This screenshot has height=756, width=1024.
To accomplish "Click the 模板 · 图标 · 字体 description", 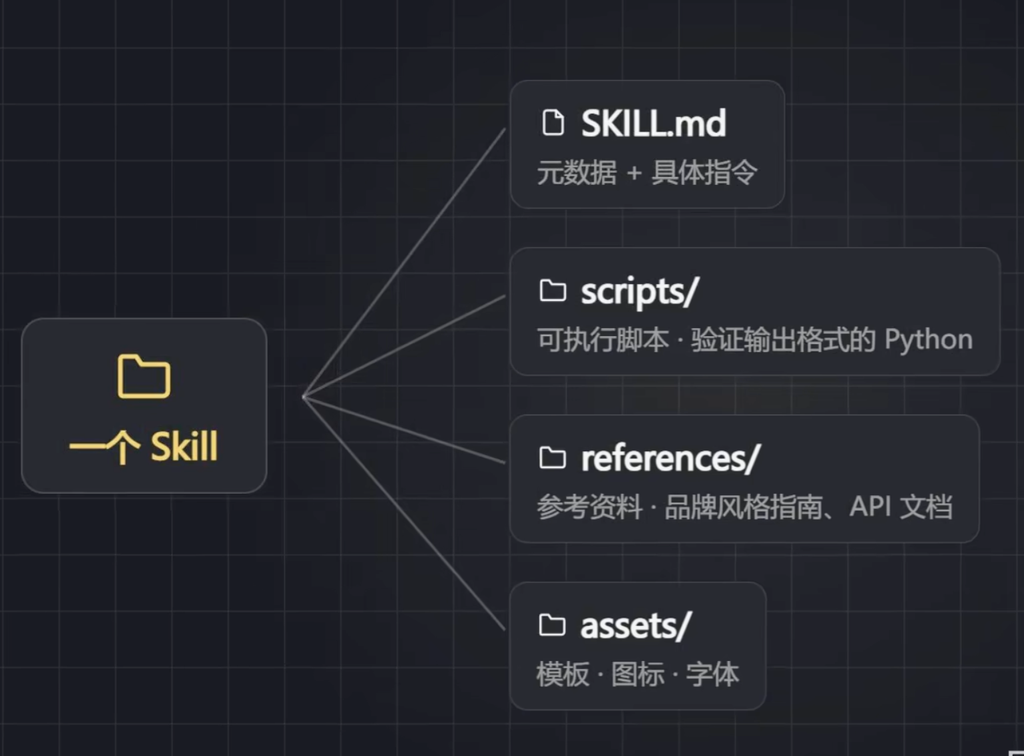I will pos(638,674).
